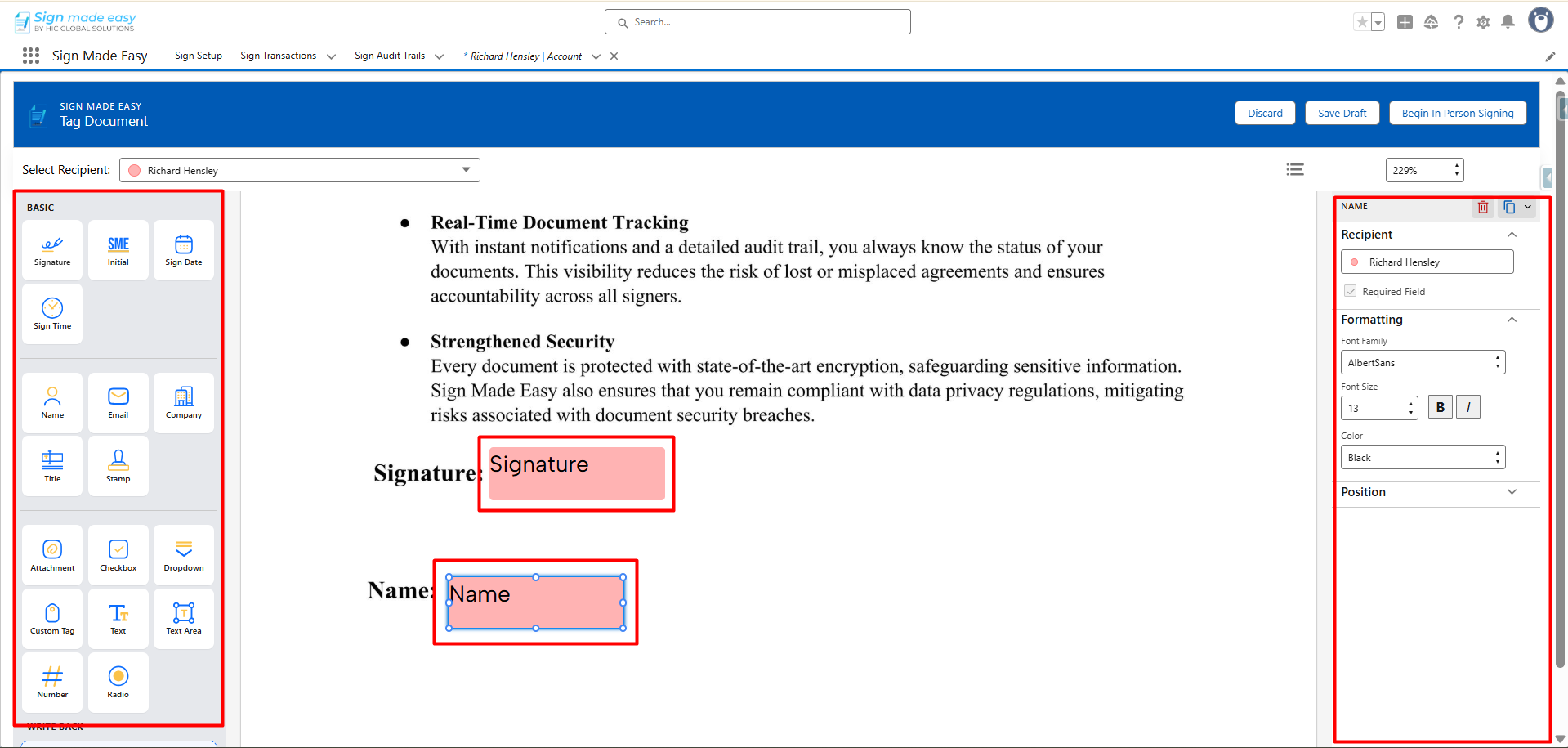Select the Text tag tool
1568x748 pixels.
click(x=118, y=619)
